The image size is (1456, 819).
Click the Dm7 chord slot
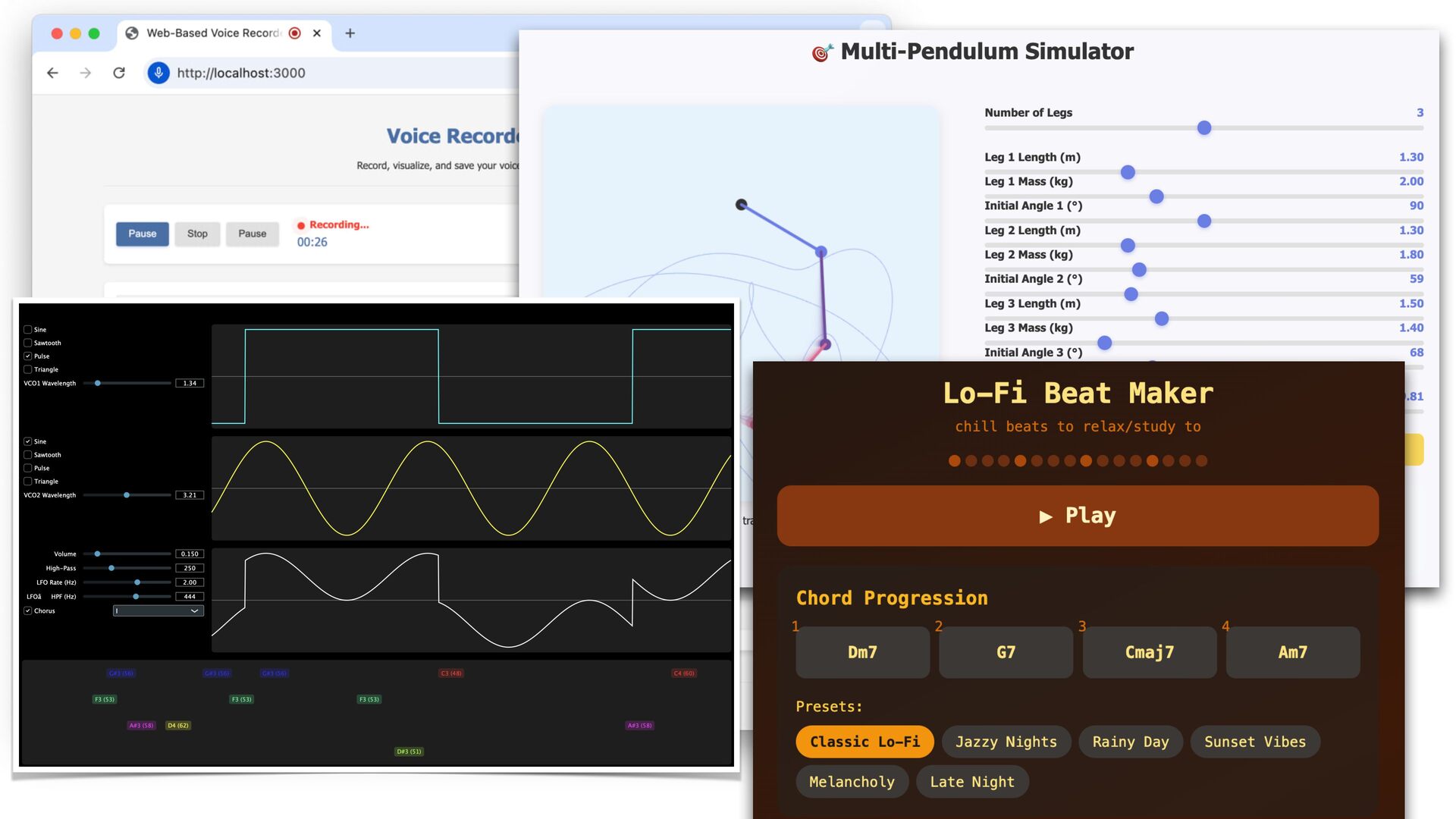pos(862,652)
